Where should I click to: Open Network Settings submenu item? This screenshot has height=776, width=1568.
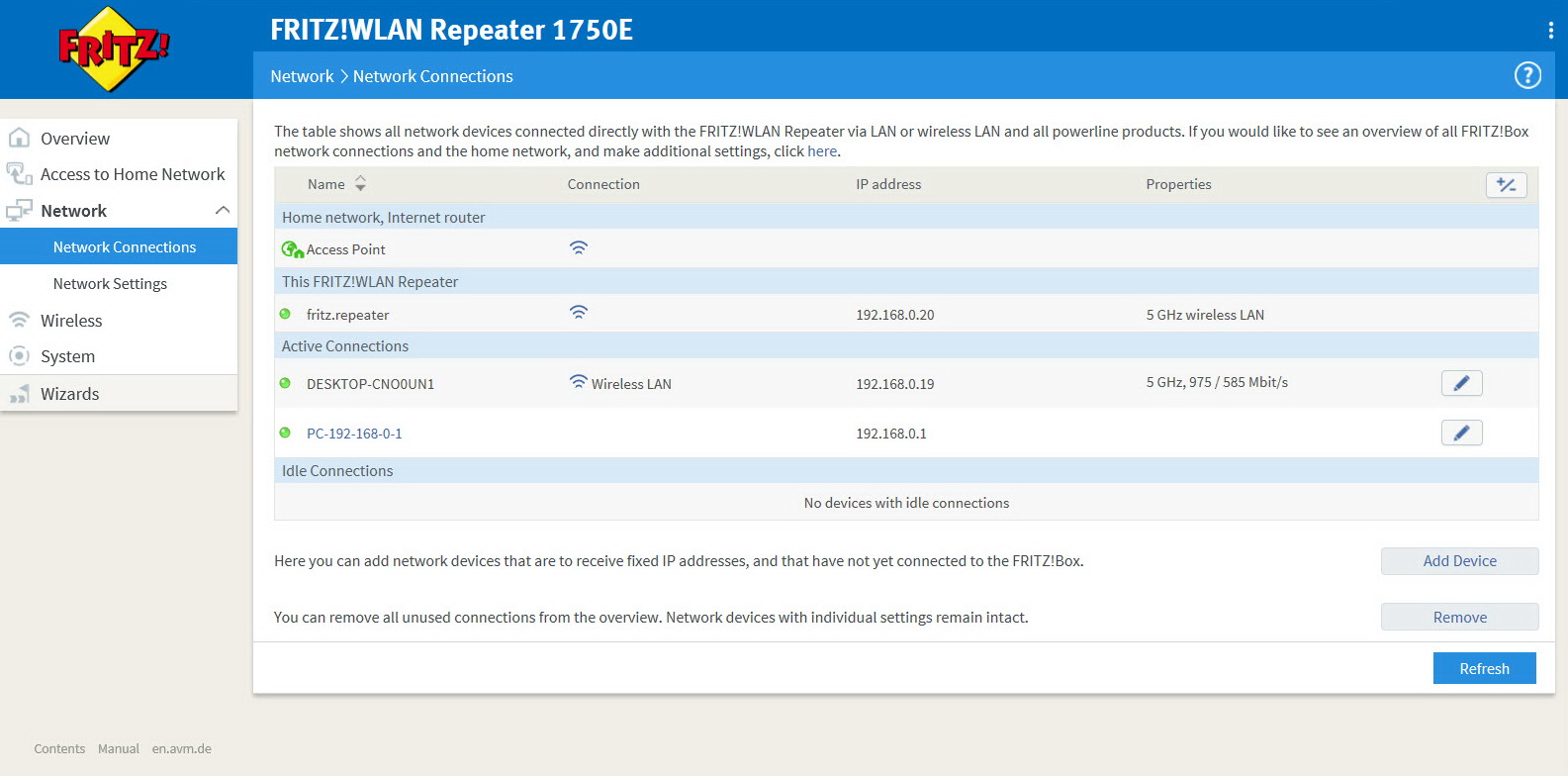(110, 284)
